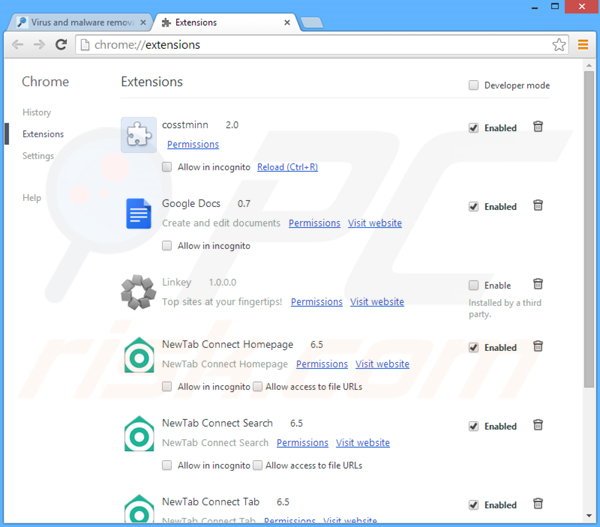Open Settings in Chrome sidebar
Viewport: 600px width, 527px height.
click(38, 156)
